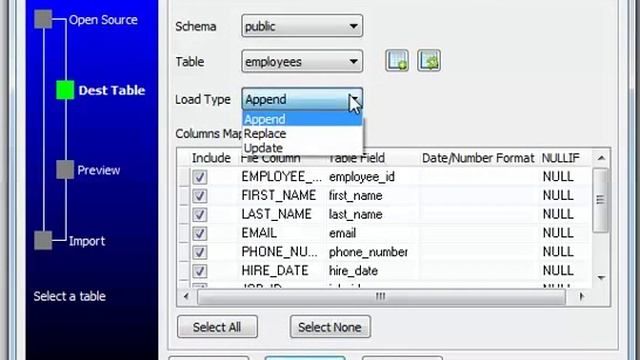640x360 pixels.
Task: Uncheck Include for PHONE_NU... row
Action: [200, 252]
